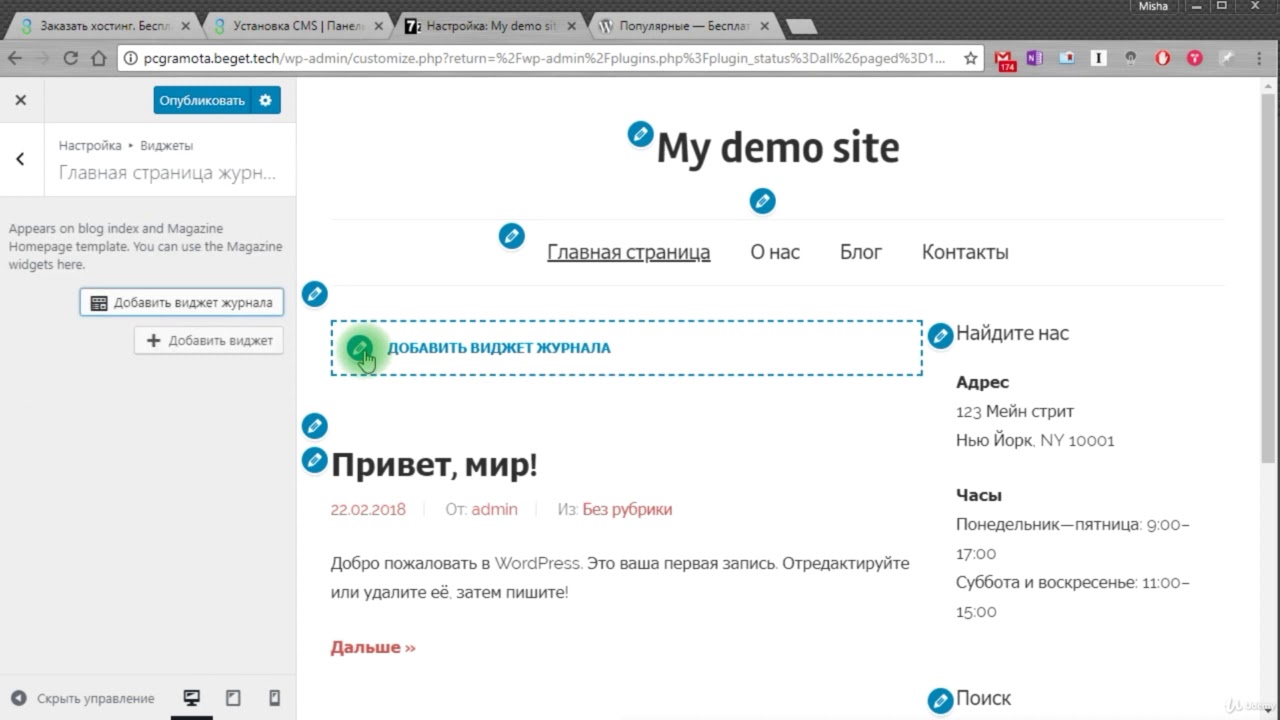
Task: Open the OneNote extension icon
Action: coord(1034,58)
